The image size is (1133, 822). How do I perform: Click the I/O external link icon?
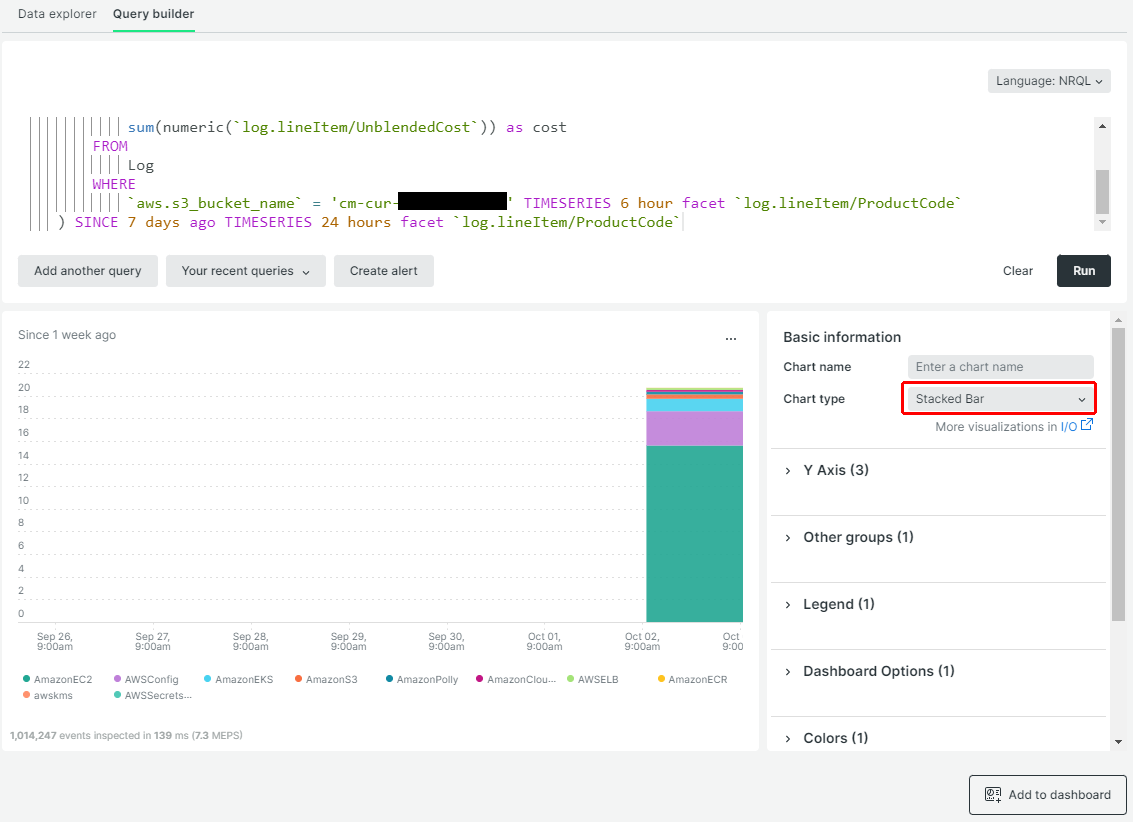[1087, 425]
